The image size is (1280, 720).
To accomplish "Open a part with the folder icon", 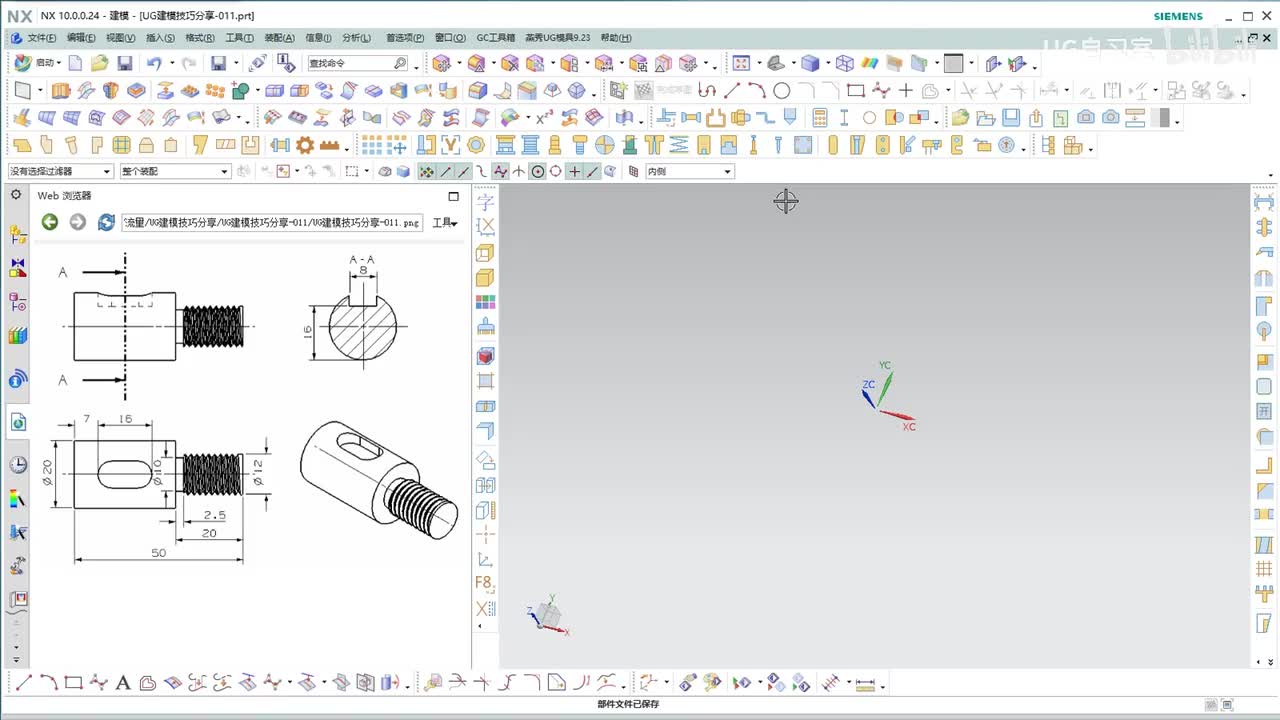I will (99, 63).
